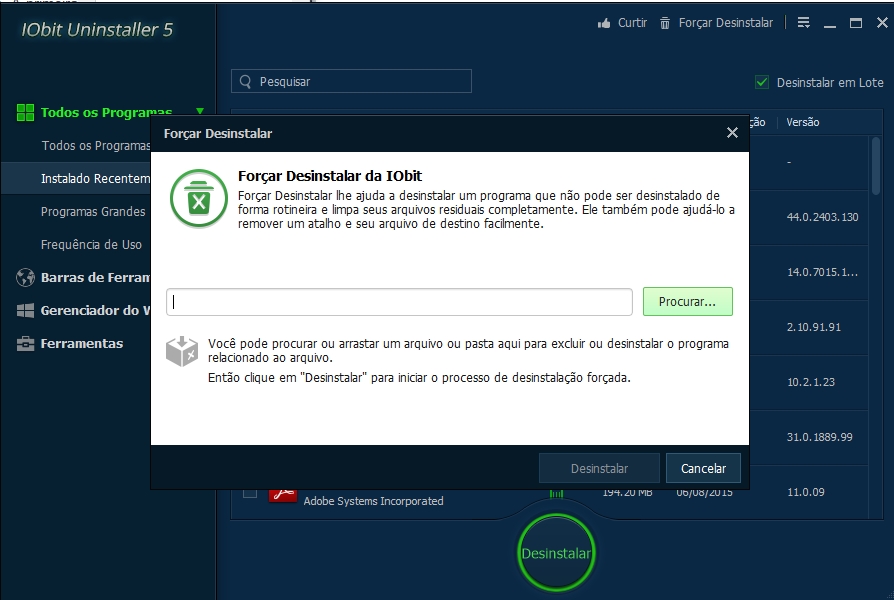Focus the Pesquisar search field
Viewport: 894px width, 600px height.
[x=351, y=81]
